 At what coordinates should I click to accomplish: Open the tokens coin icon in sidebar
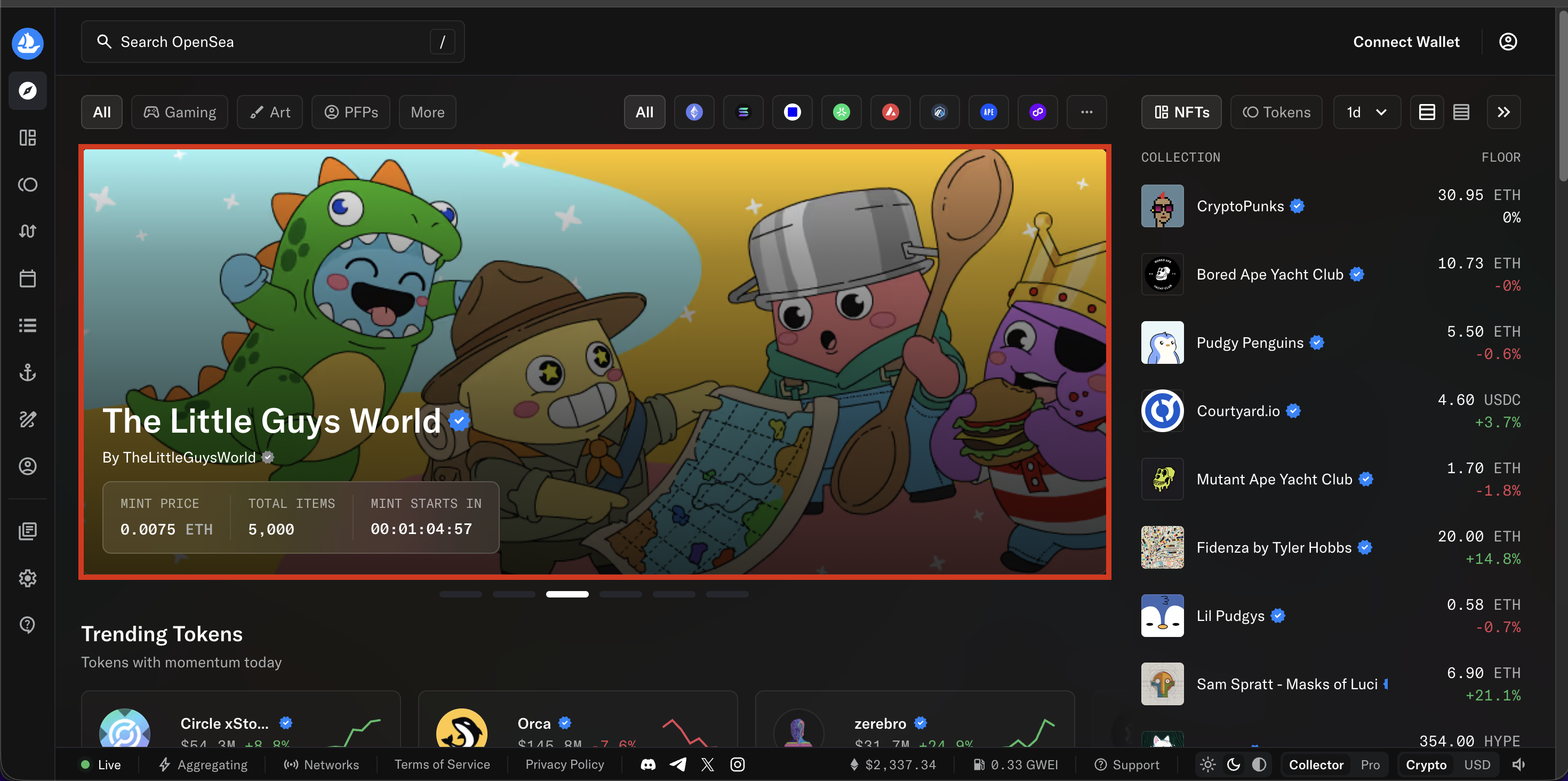point(27,185)
